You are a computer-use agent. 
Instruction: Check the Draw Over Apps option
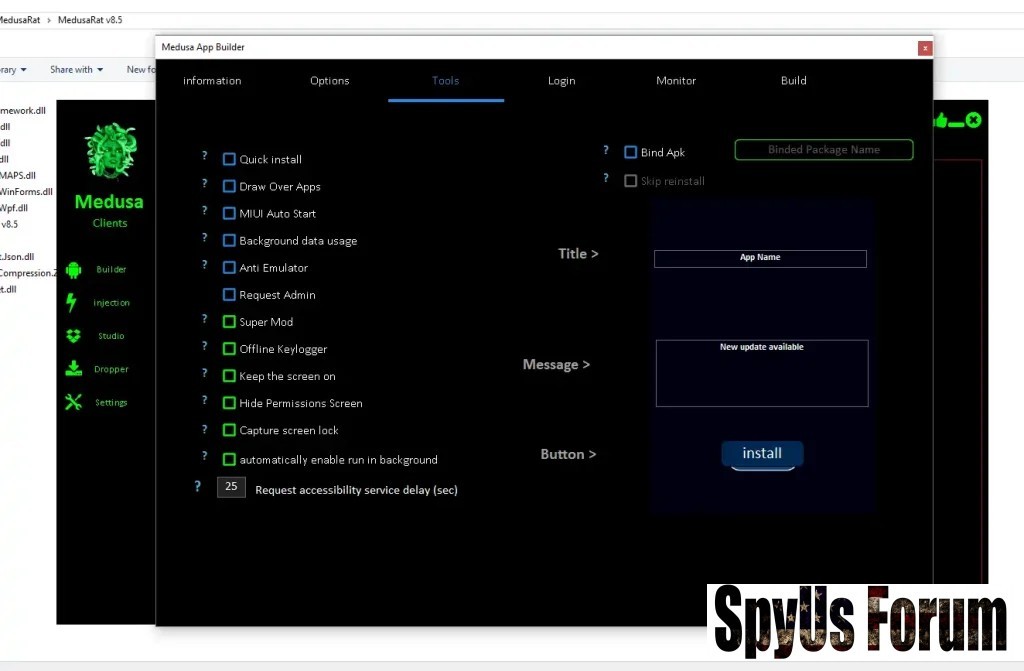[x=229, y=186]
